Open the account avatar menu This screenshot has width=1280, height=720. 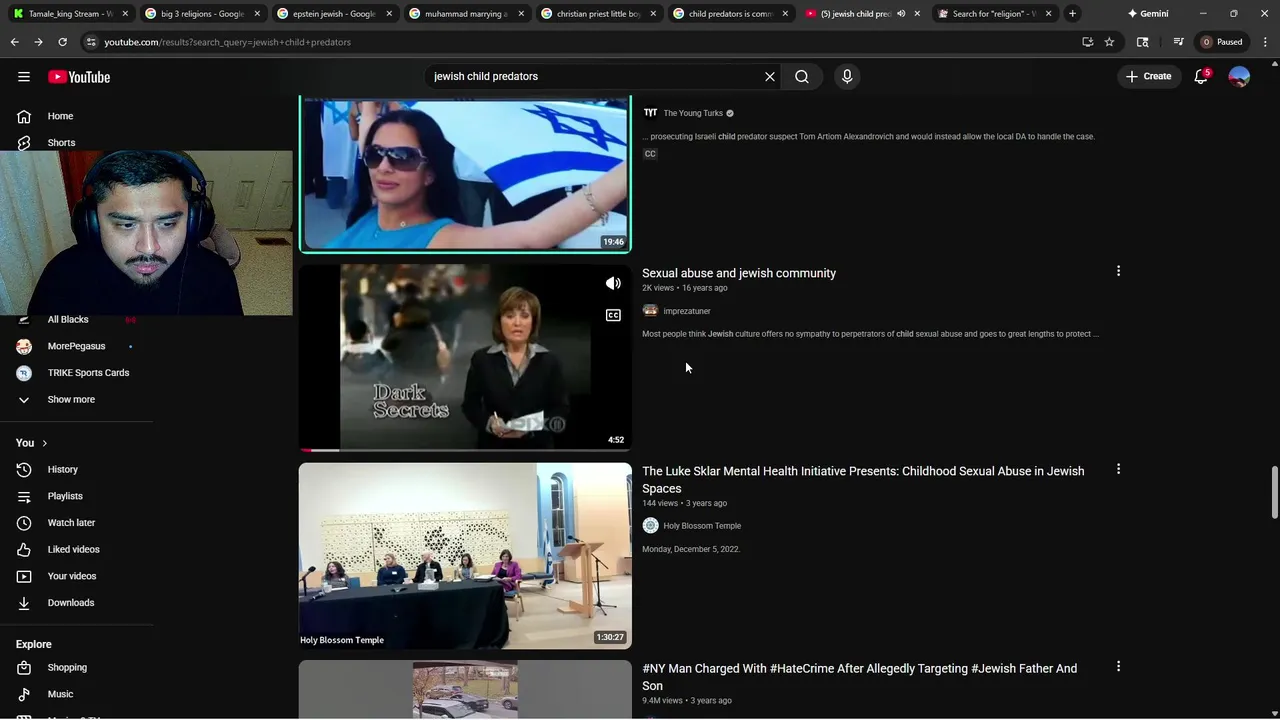1239,77
